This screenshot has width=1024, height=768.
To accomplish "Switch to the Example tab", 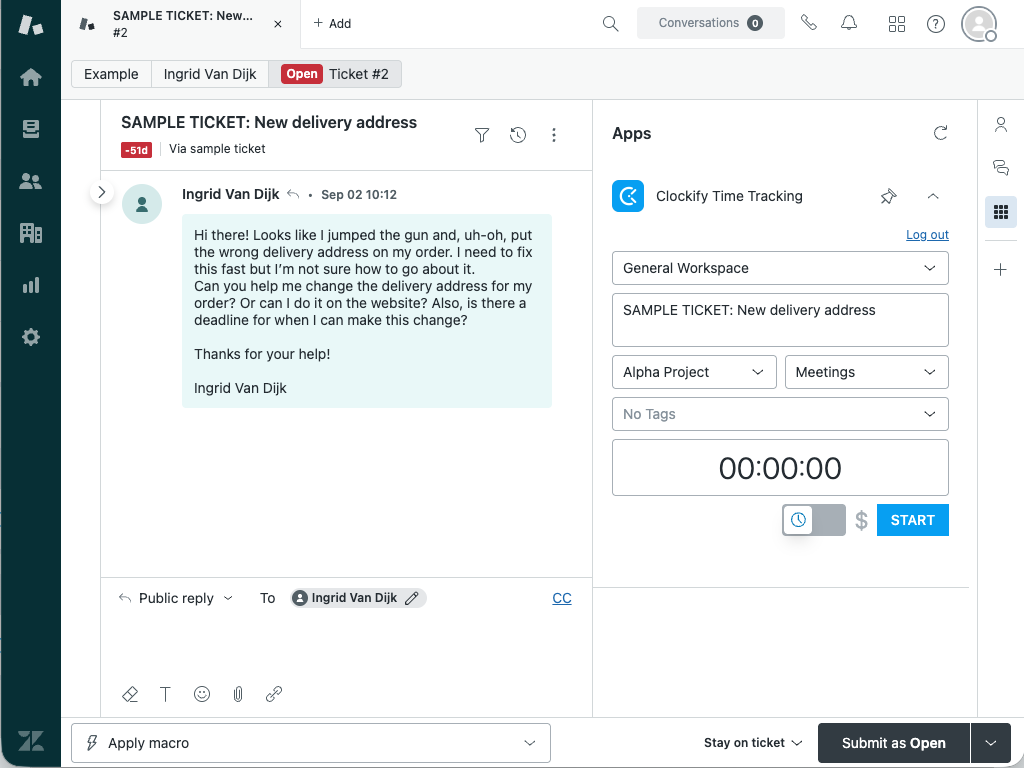I will [110, 74].
